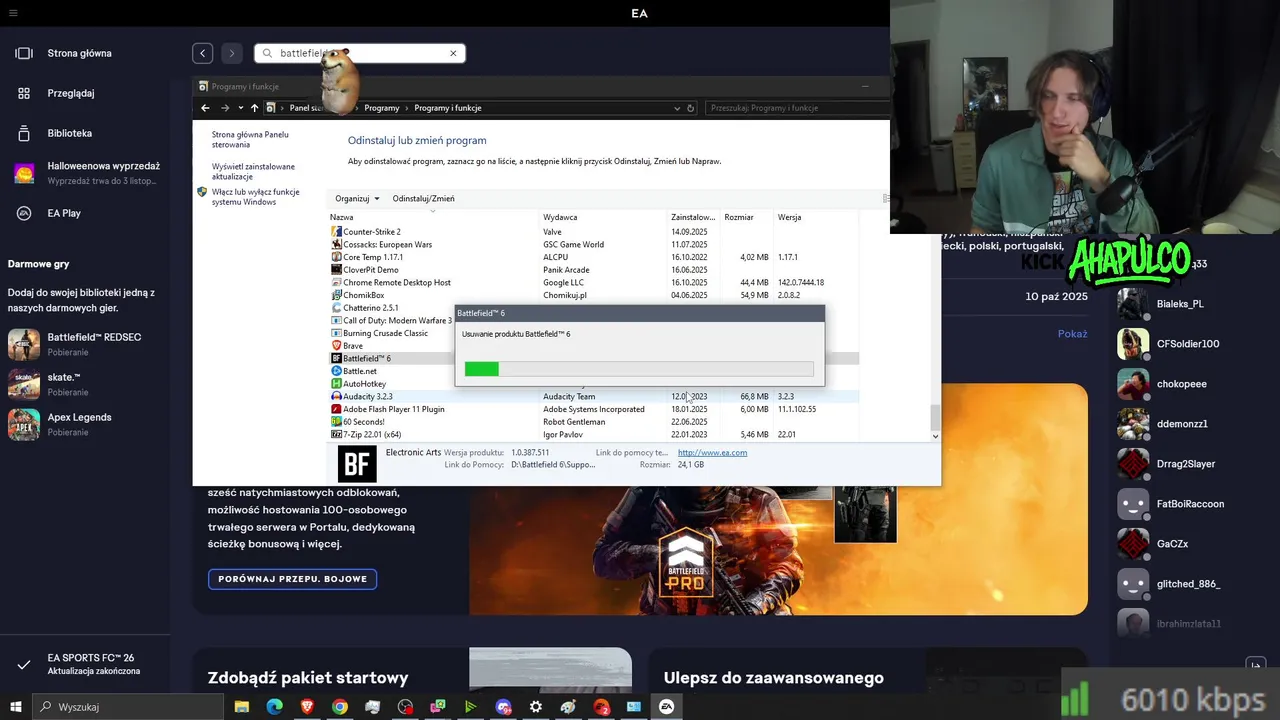1280x720 pixels.
Task: Sort by Zainstalowano column header
Action: tap(693, 217)
